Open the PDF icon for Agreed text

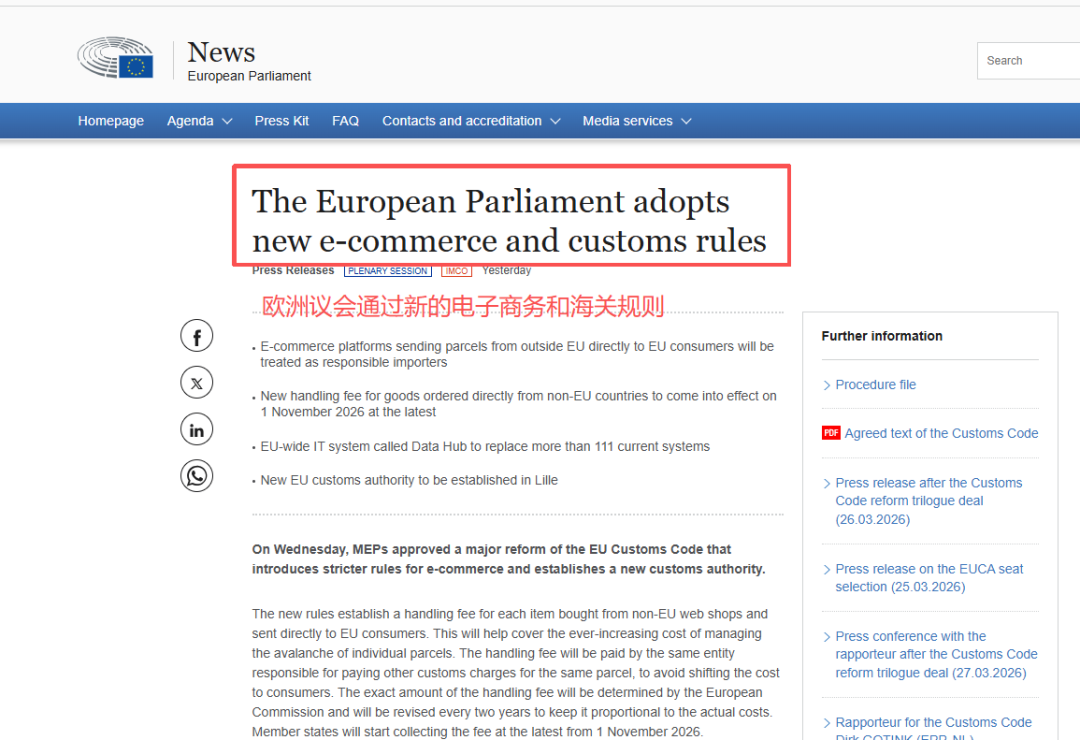pyautogui.click(x=831, y=433)
